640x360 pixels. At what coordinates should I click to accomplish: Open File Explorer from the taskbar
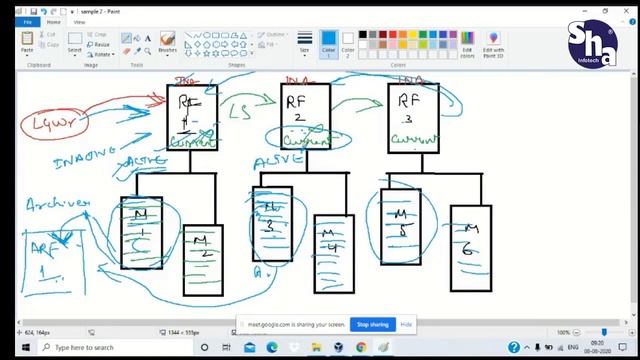(316, 347)
